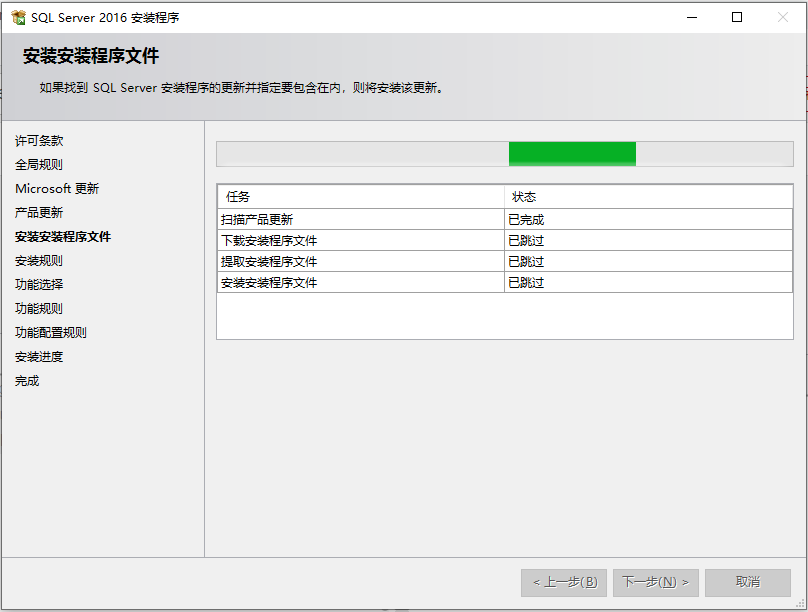
Task: Select the 安装安装程序文件 step
Action: tap(62, 236)
